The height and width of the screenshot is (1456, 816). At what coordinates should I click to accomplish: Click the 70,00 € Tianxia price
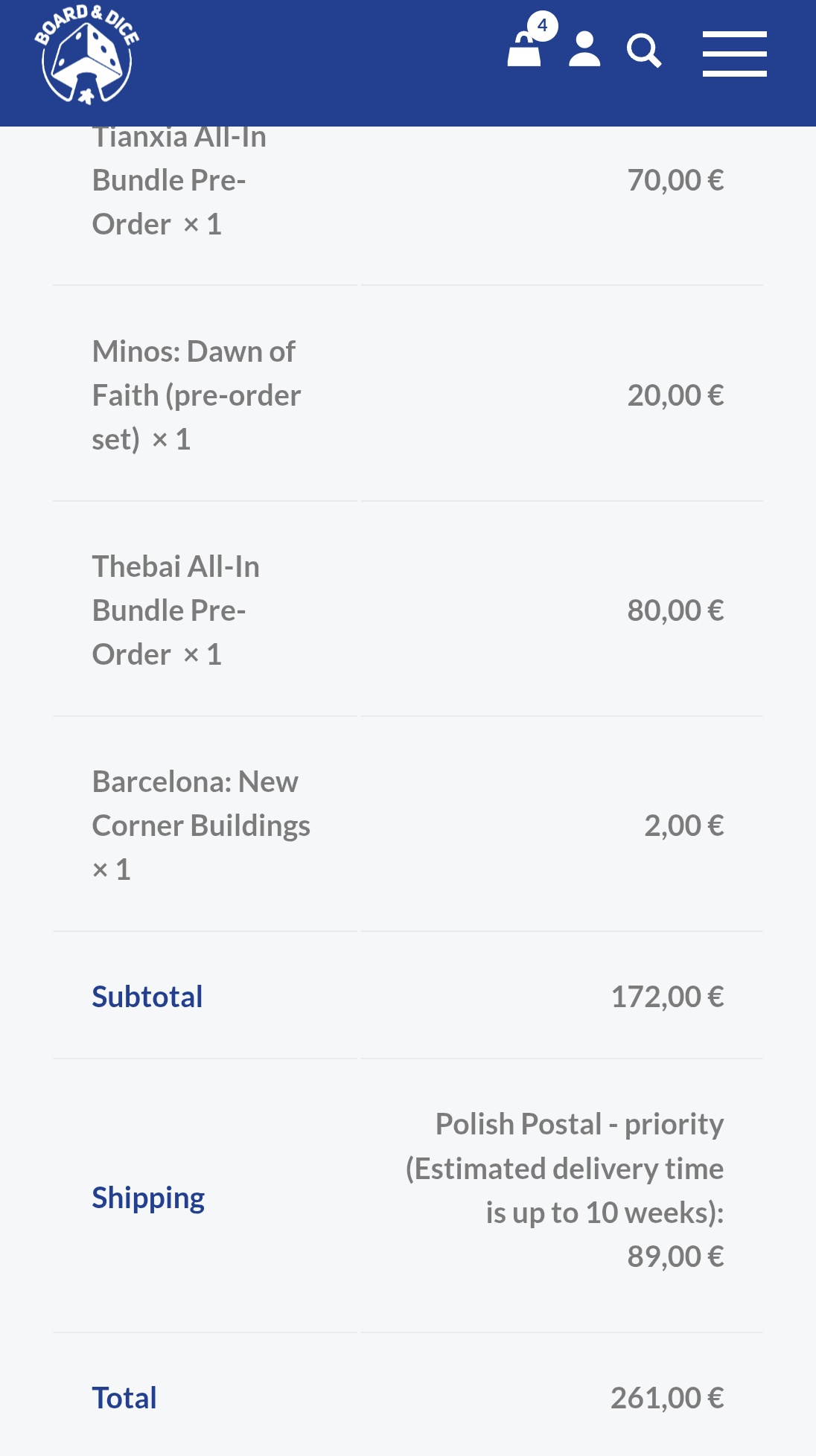coord(675,180)
